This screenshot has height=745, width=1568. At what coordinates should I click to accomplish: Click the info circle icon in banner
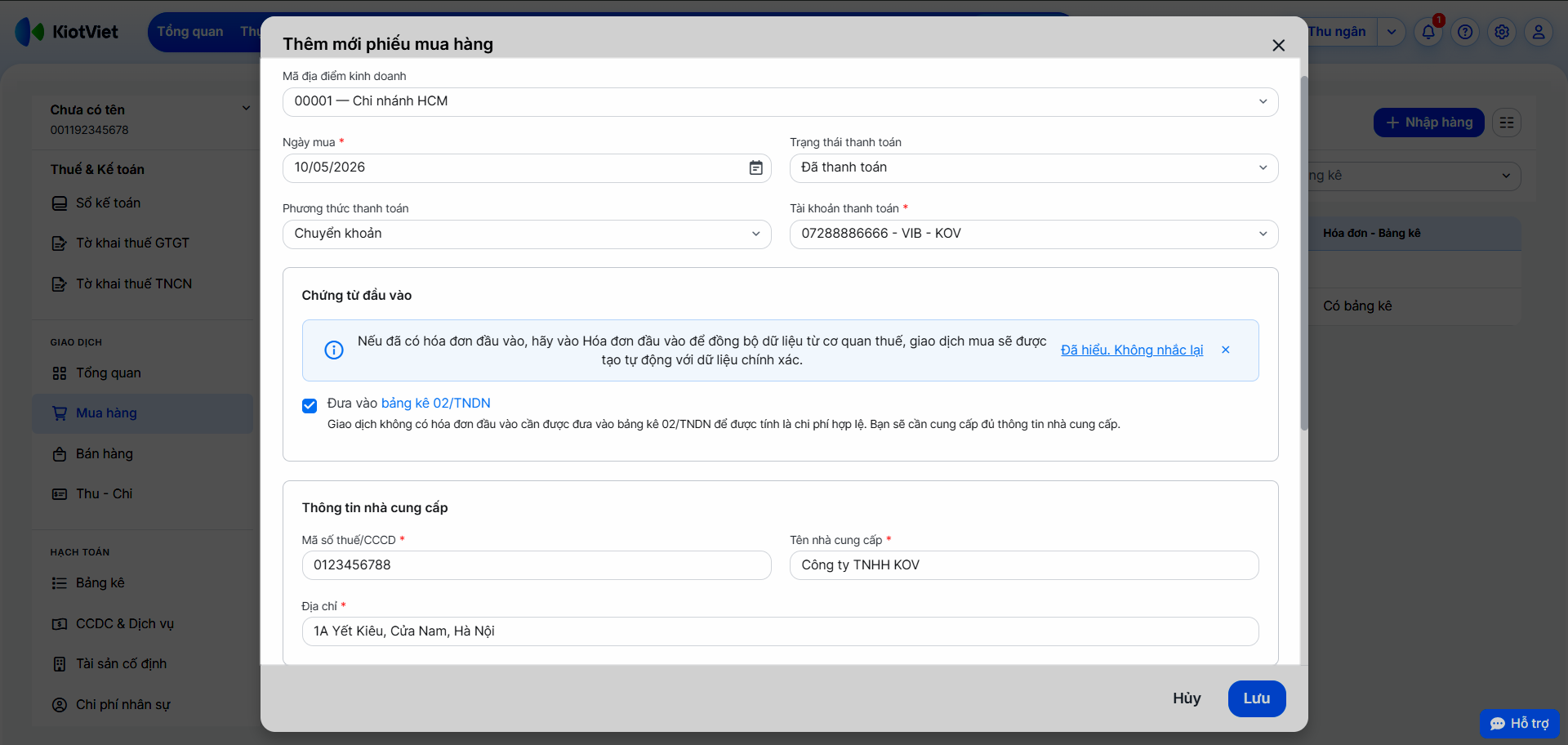[334, 350]
